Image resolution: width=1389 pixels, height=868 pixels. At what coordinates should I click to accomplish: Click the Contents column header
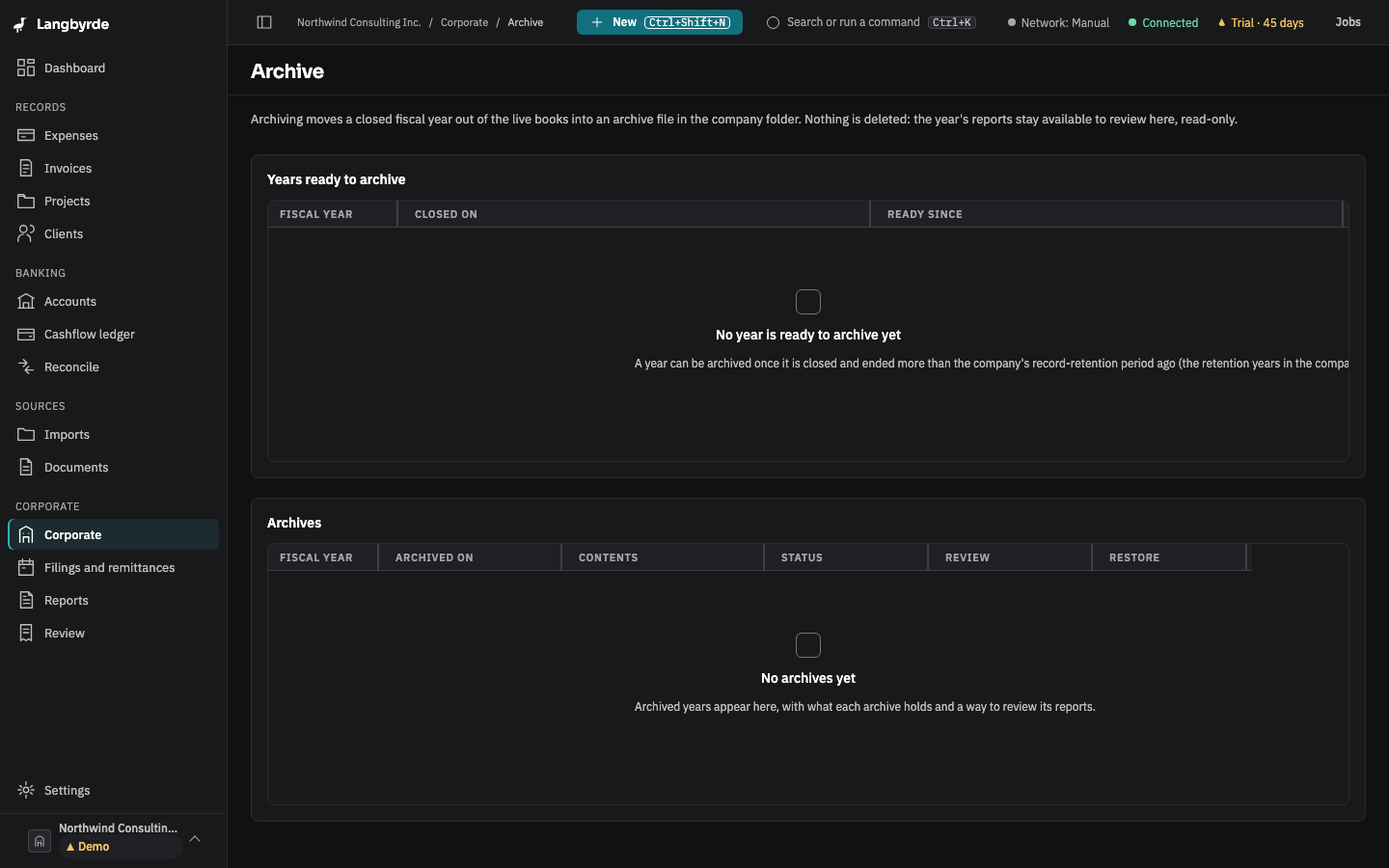click(663, 557)
